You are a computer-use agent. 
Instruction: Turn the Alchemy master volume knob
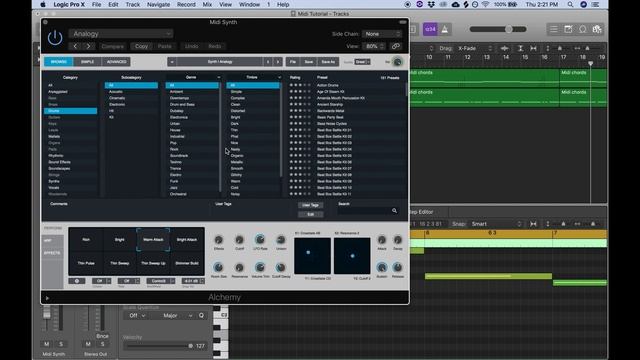point(397,62)
